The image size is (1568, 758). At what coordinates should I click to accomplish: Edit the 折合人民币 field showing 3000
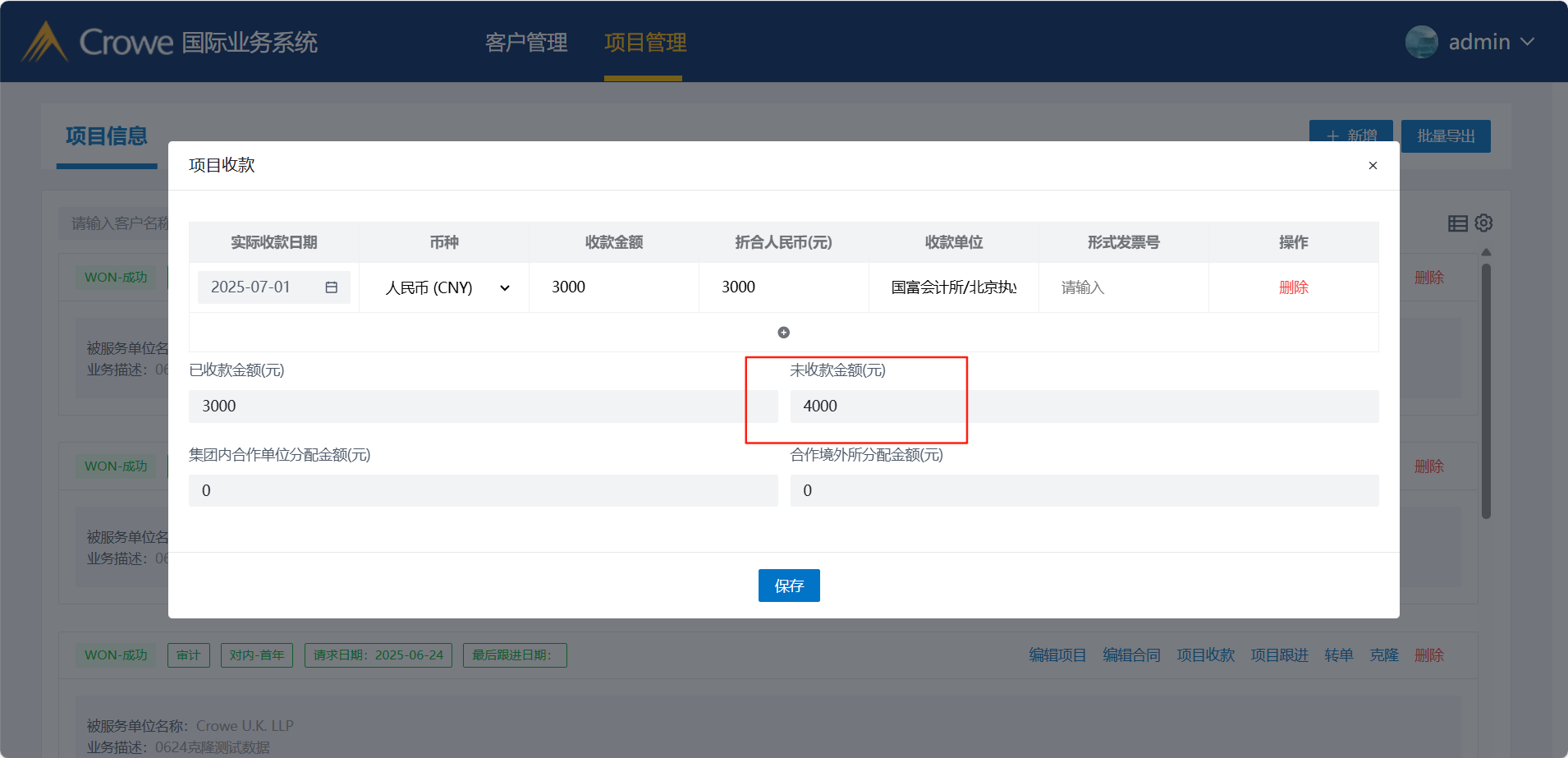tap(784, 287)
